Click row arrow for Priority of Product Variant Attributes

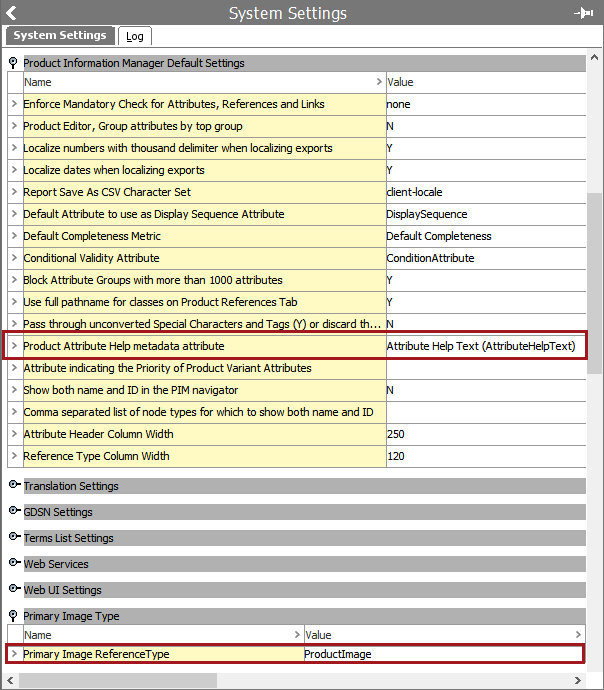(x=15, y=368)
